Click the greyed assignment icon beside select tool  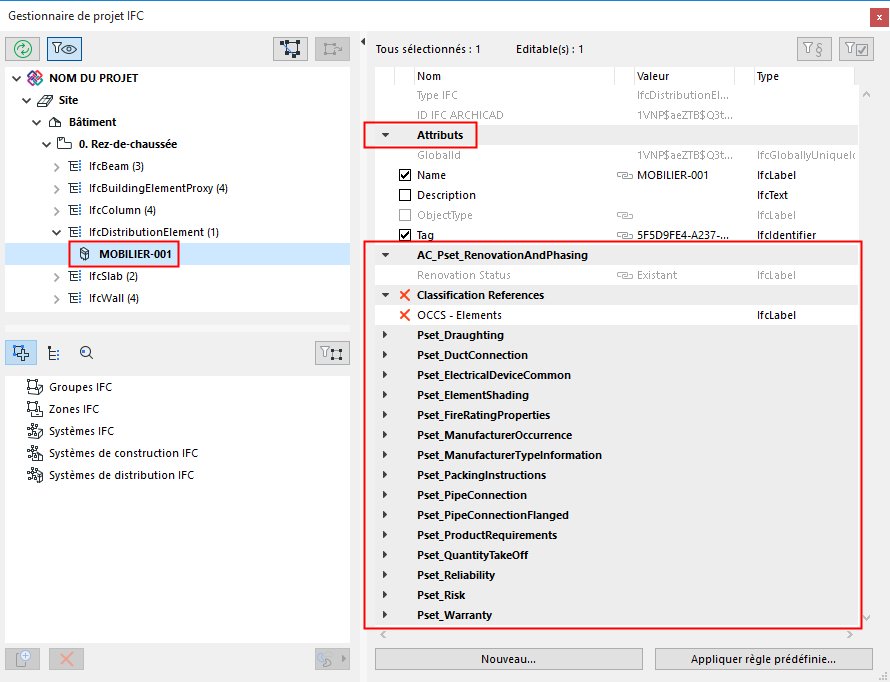(x=333, y=49)
